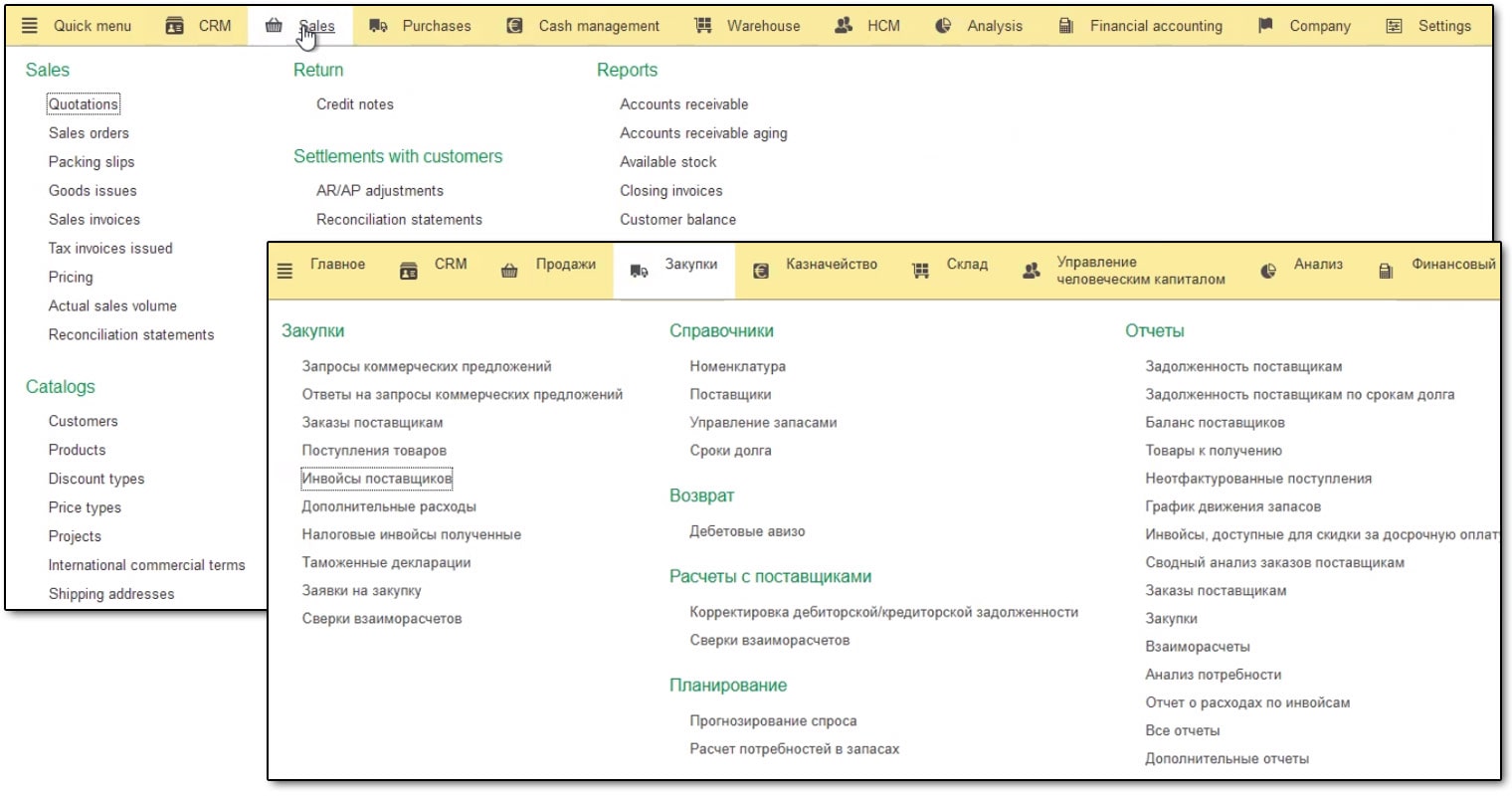This screenshot has height=796, width=1512.
Task: Open the Продажи section tab
Action: pos(564,265)
